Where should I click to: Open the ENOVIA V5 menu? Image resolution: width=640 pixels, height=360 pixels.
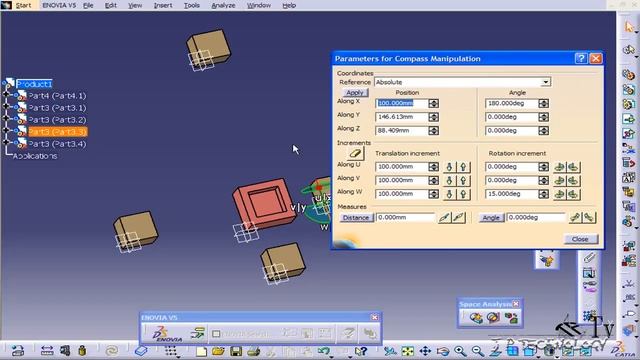pos(59,5)
